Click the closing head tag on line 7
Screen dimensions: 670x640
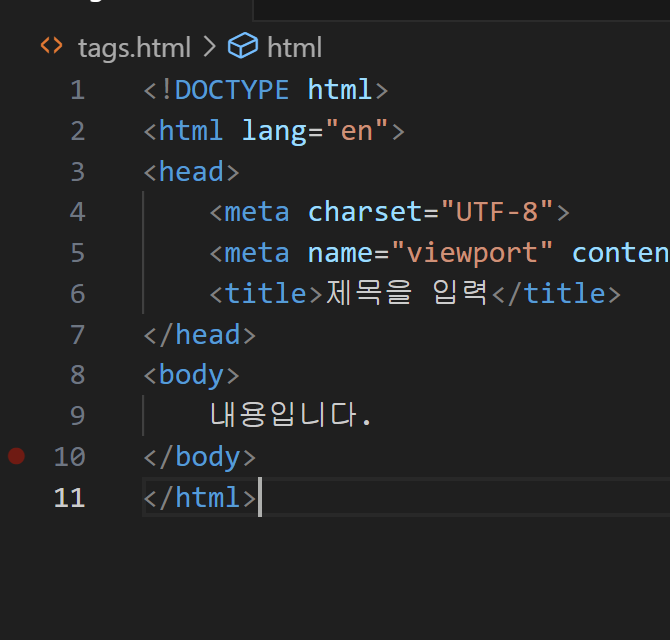coord(200,335)
